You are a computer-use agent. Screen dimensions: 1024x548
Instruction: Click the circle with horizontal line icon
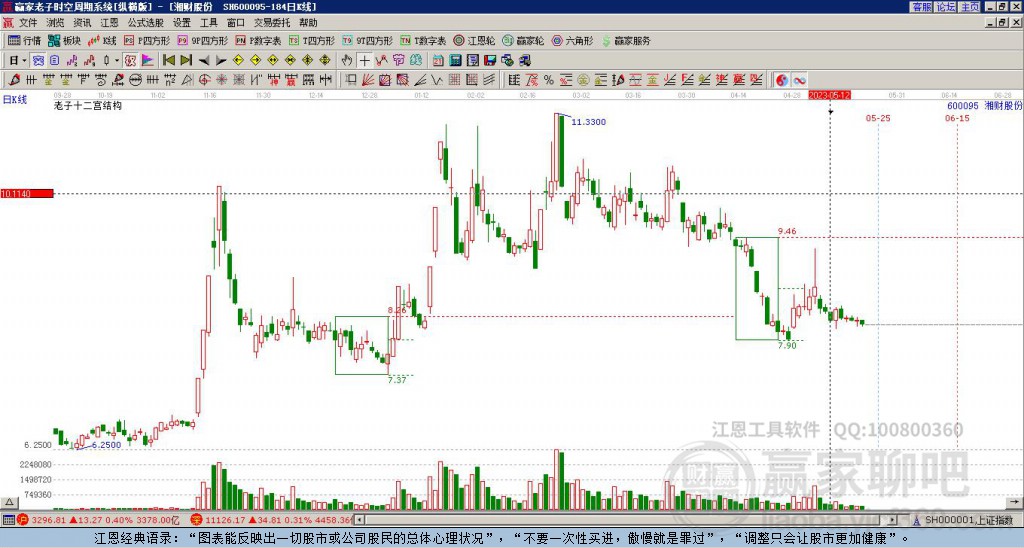[135, 80]
